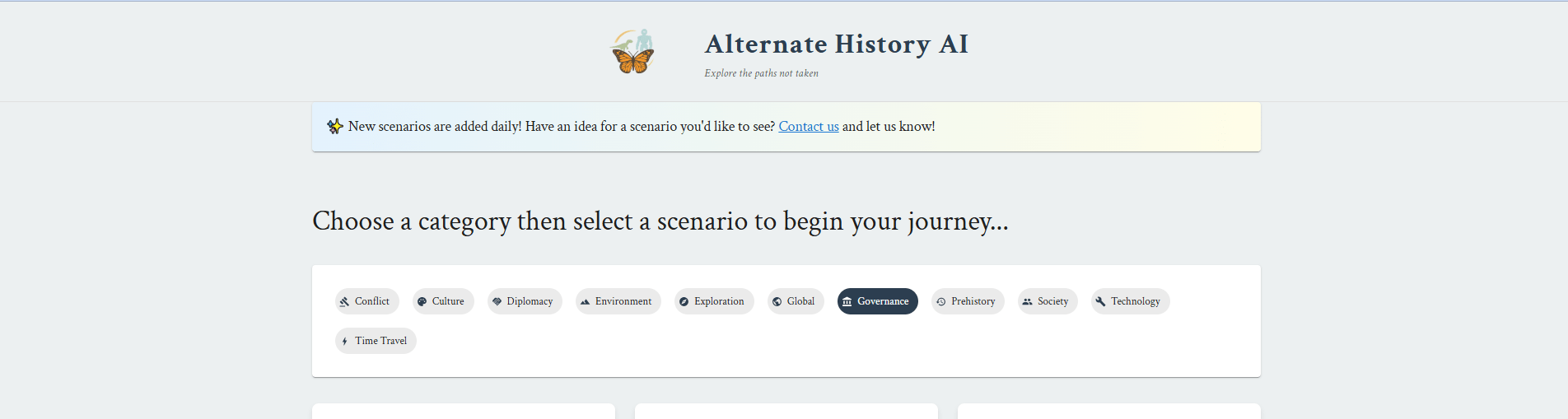Click the wrench Technology icon
The width and height of the screenshot is (1568, 419).
click(x=1101, y=302)
